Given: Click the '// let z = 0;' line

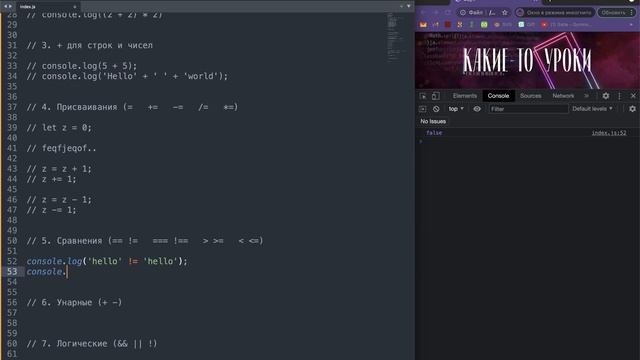Looking at the screenshot, I should point(59,128).
